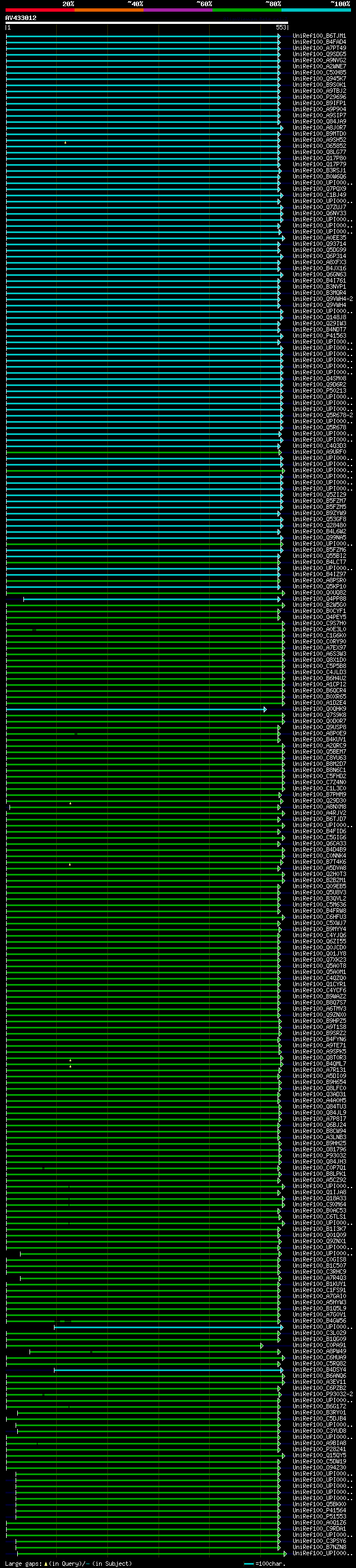
Task: Select the UniRef100_P93032-2 label
Action: [323, 1394]
